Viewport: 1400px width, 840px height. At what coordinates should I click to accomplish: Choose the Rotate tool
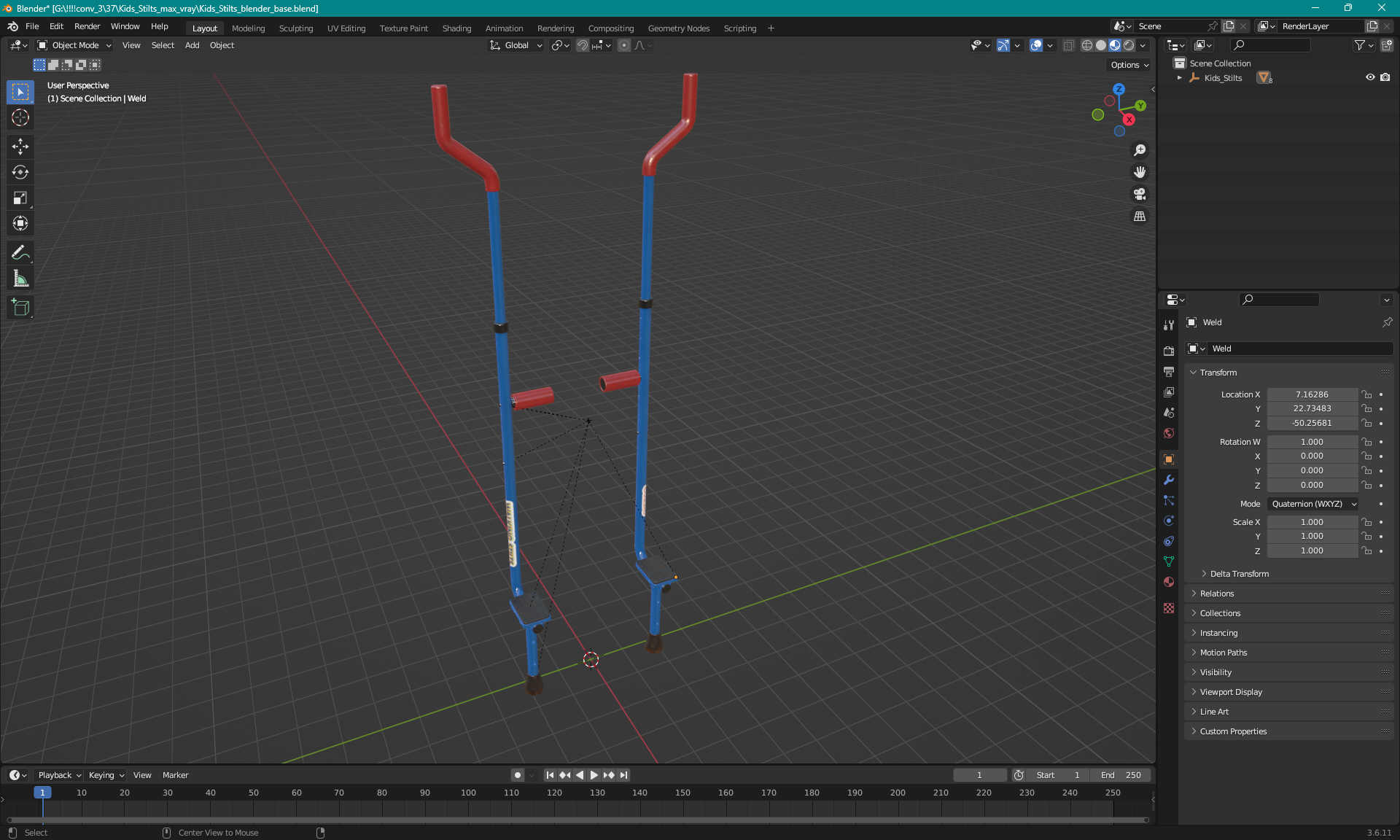[x=20, y=172]
